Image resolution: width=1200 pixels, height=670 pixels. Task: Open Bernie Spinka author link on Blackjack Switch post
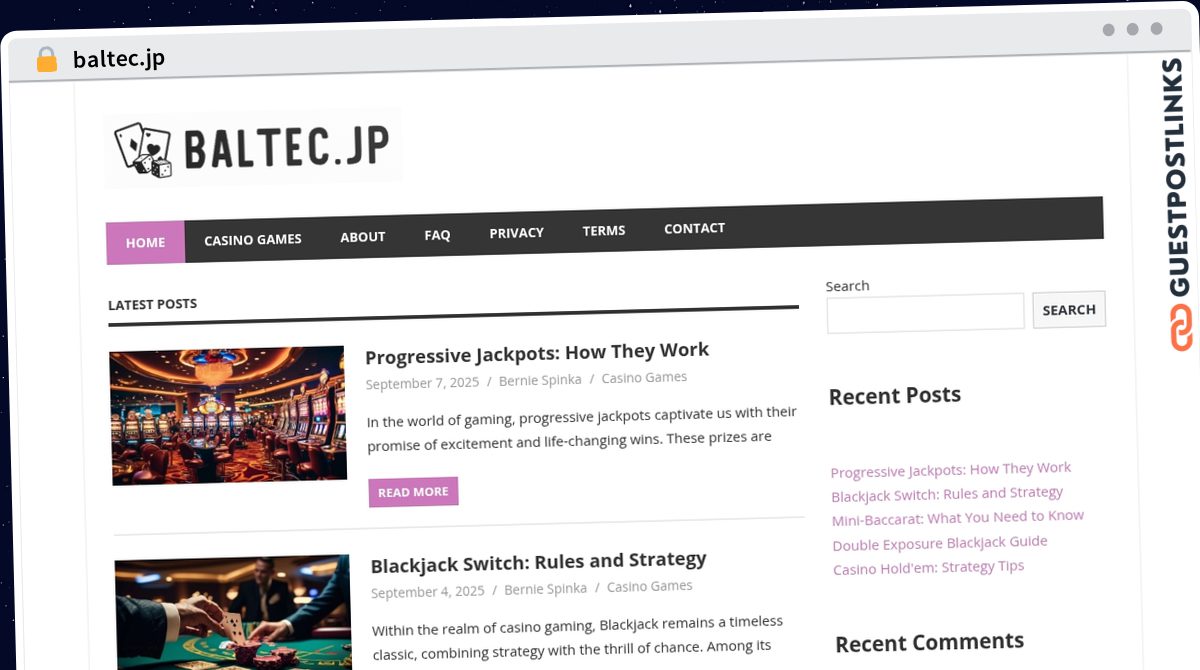[x=546, y=589]
